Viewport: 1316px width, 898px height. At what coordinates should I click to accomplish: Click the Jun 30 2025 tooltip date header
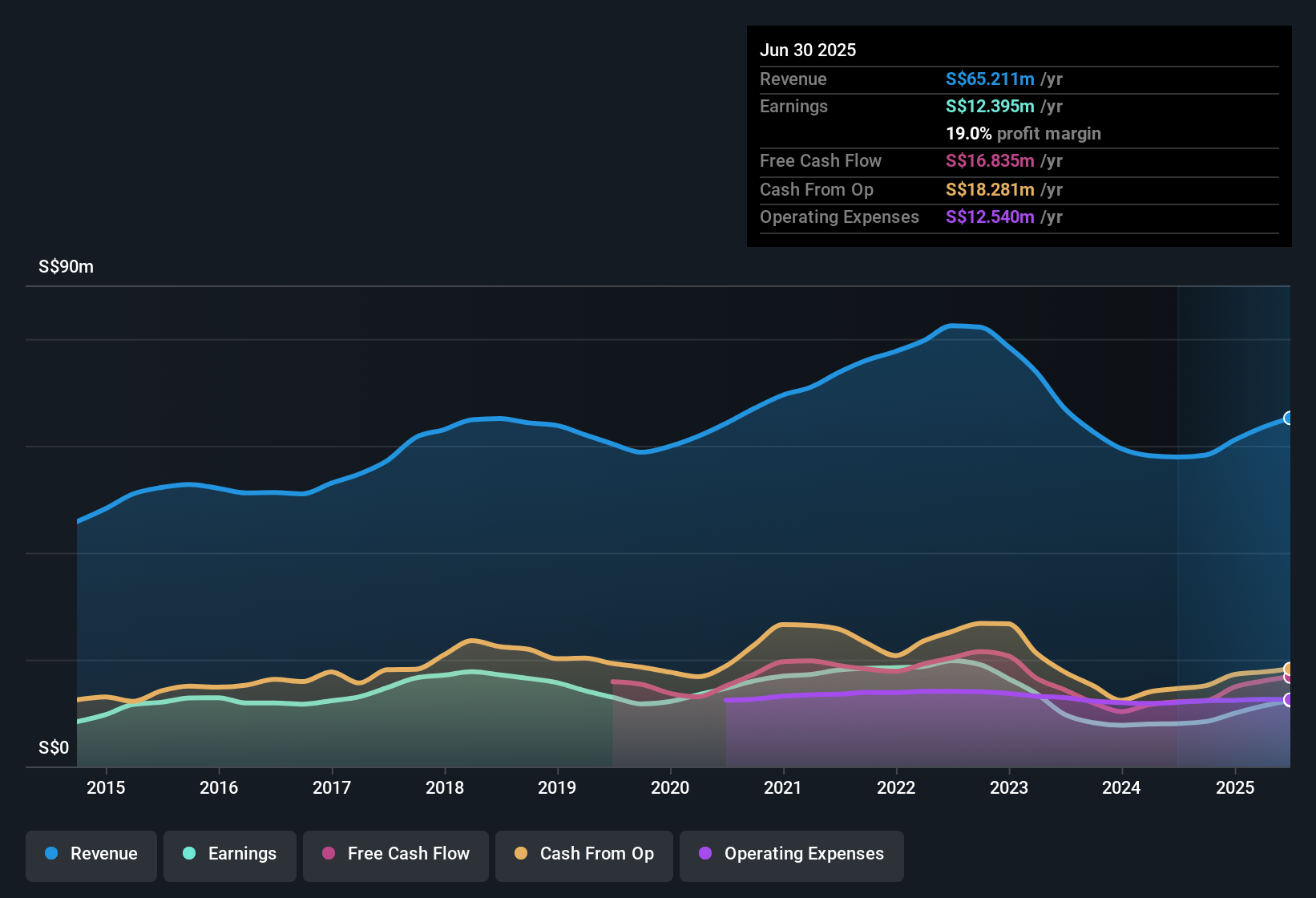pyautogui.click(x=808, y=51)
